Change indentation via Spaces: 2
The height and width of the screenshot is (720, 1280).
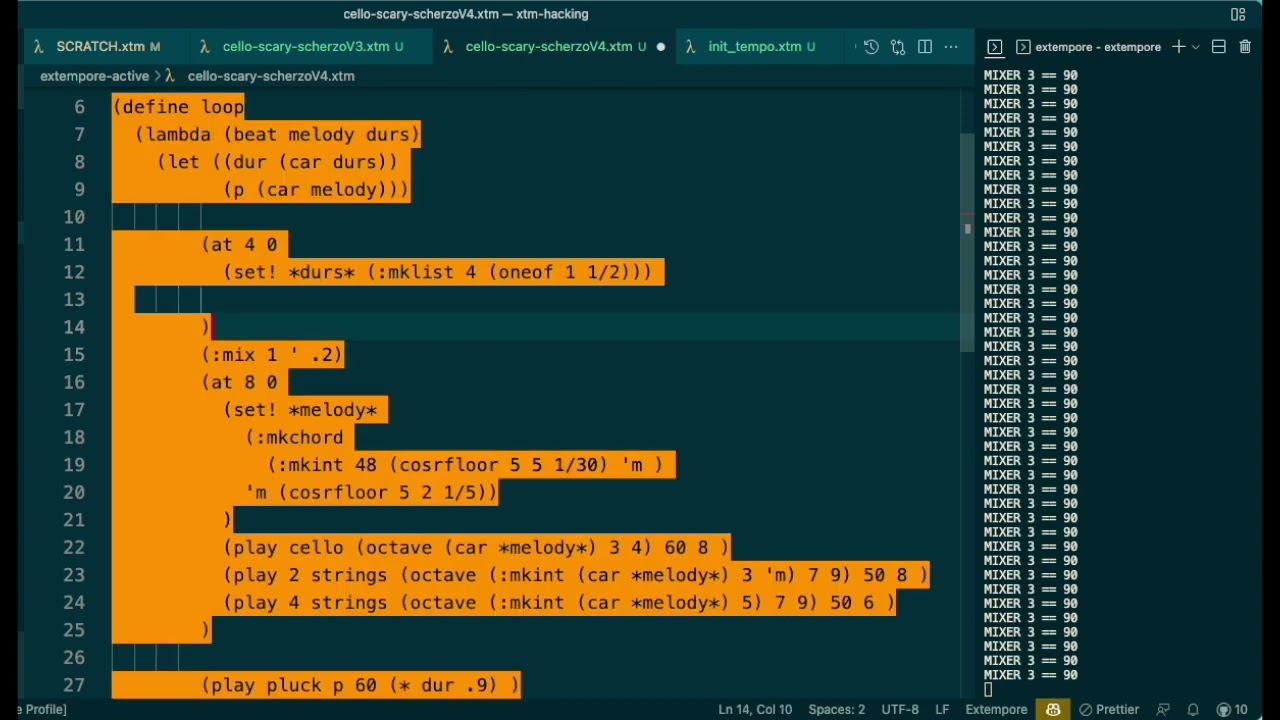point(836,709)
